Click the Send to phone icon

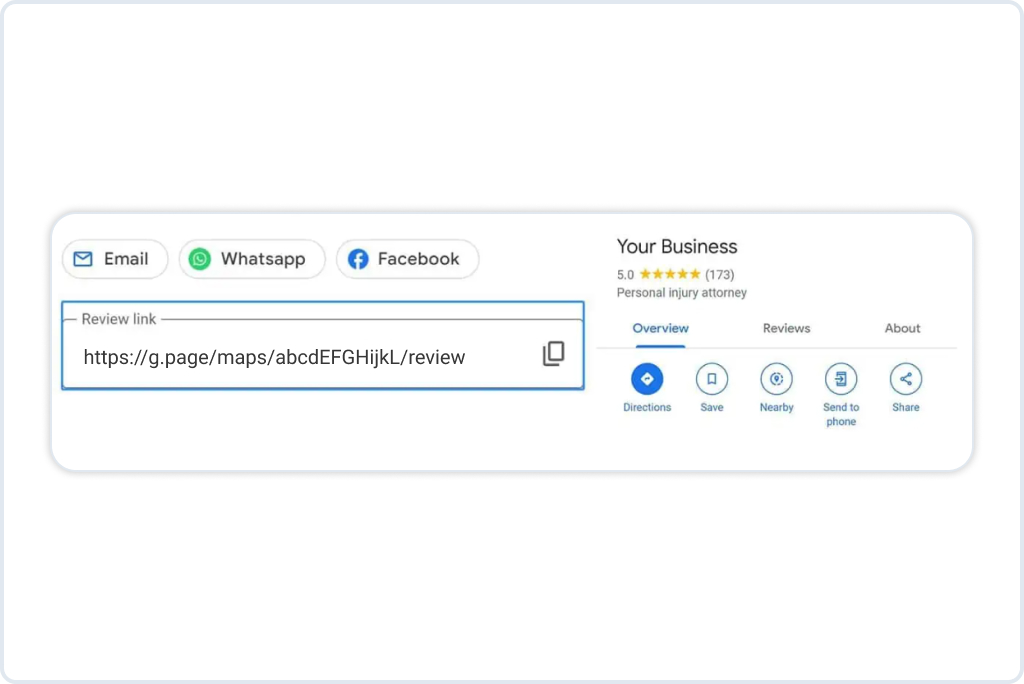[x=840, y=379]
